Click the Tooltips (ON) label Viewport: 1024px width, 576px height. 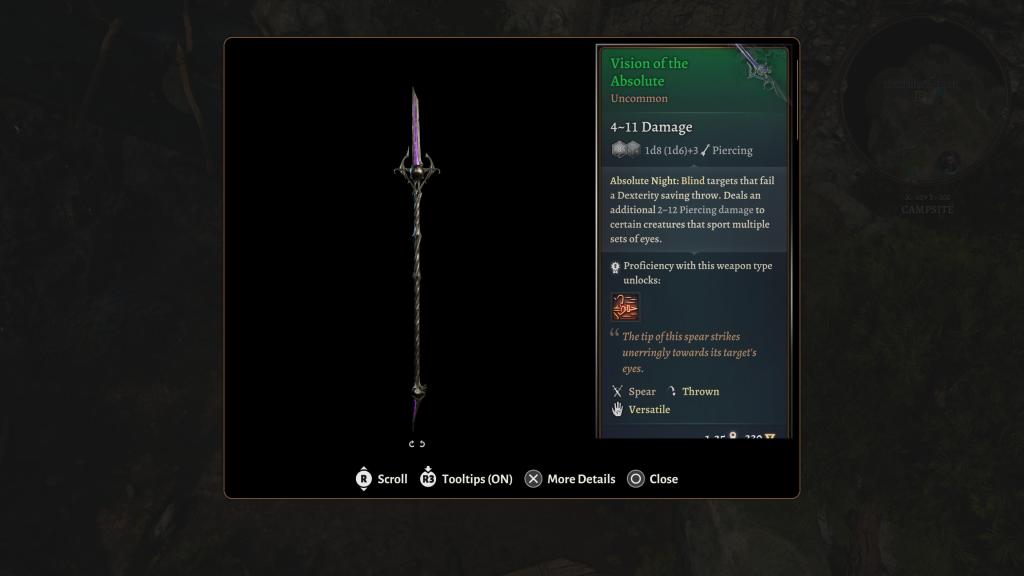pyautogui.click(x=477, y=479)
